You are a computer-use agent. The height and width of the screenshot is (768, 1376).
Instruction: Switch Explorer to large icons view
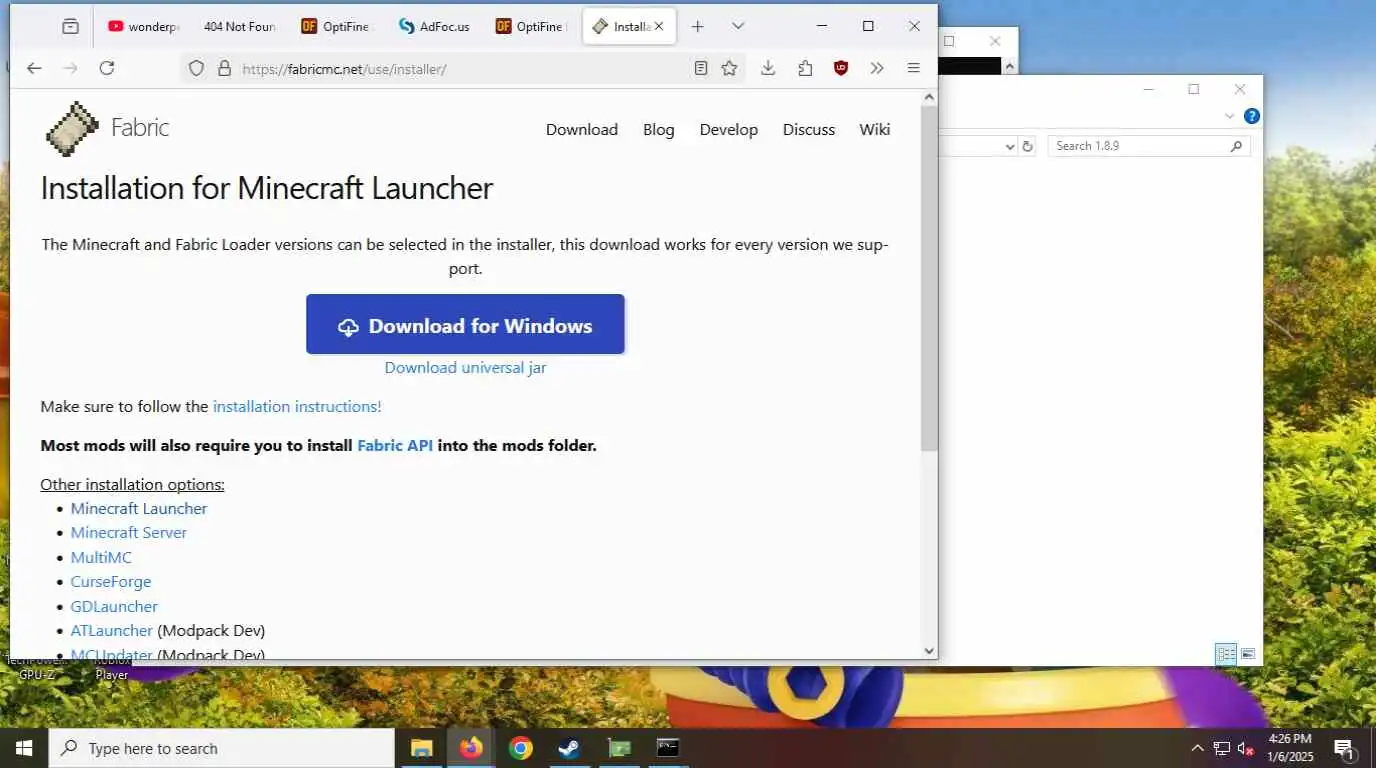1248,654
